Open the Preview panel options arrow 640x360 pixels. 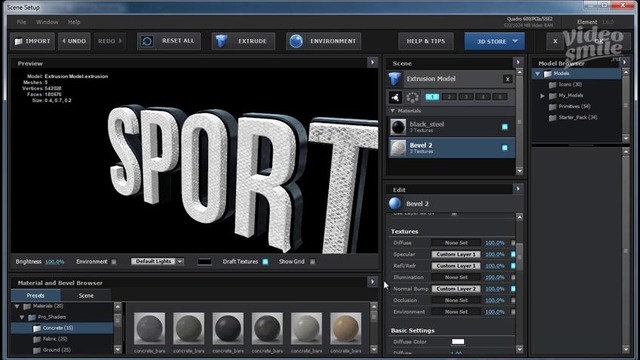tap(372, 62)
